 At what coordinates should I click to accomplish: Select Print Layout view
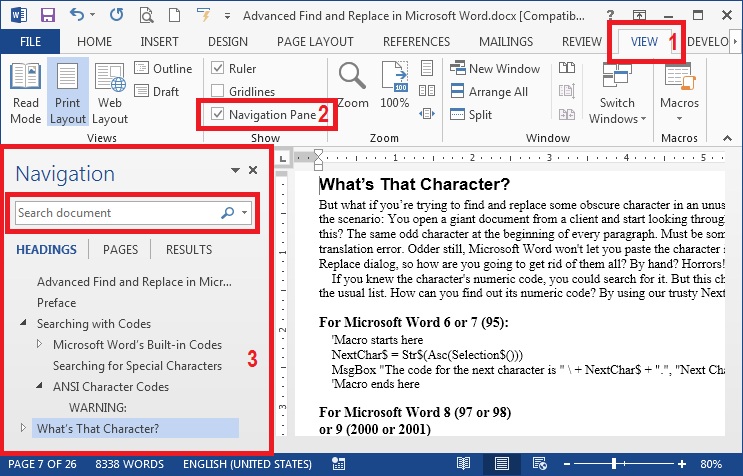[68, 93]
